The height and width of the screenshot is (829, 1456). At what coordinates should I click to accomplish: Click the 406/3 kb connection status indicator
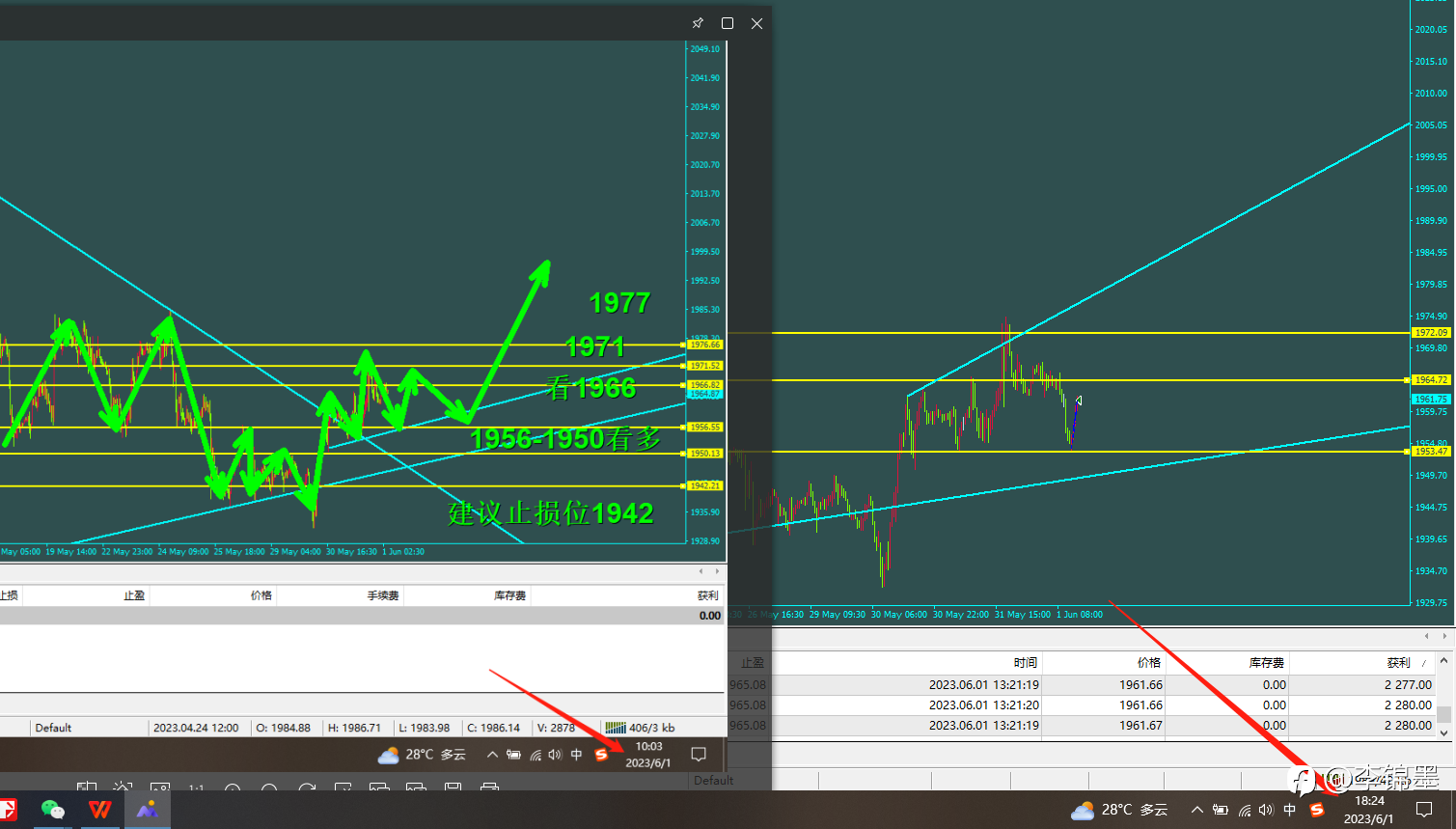click(x=640, y=728)
